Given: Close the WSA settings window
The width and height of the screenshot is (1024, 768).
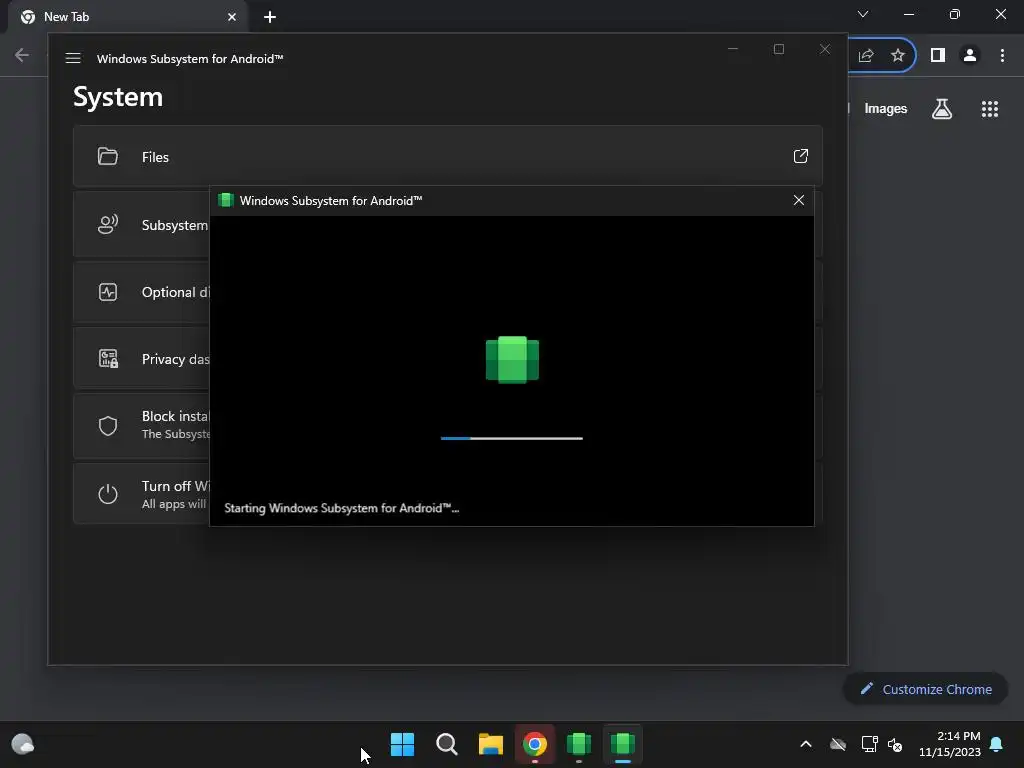Looking at the screenshot, I should pos(825,49).
